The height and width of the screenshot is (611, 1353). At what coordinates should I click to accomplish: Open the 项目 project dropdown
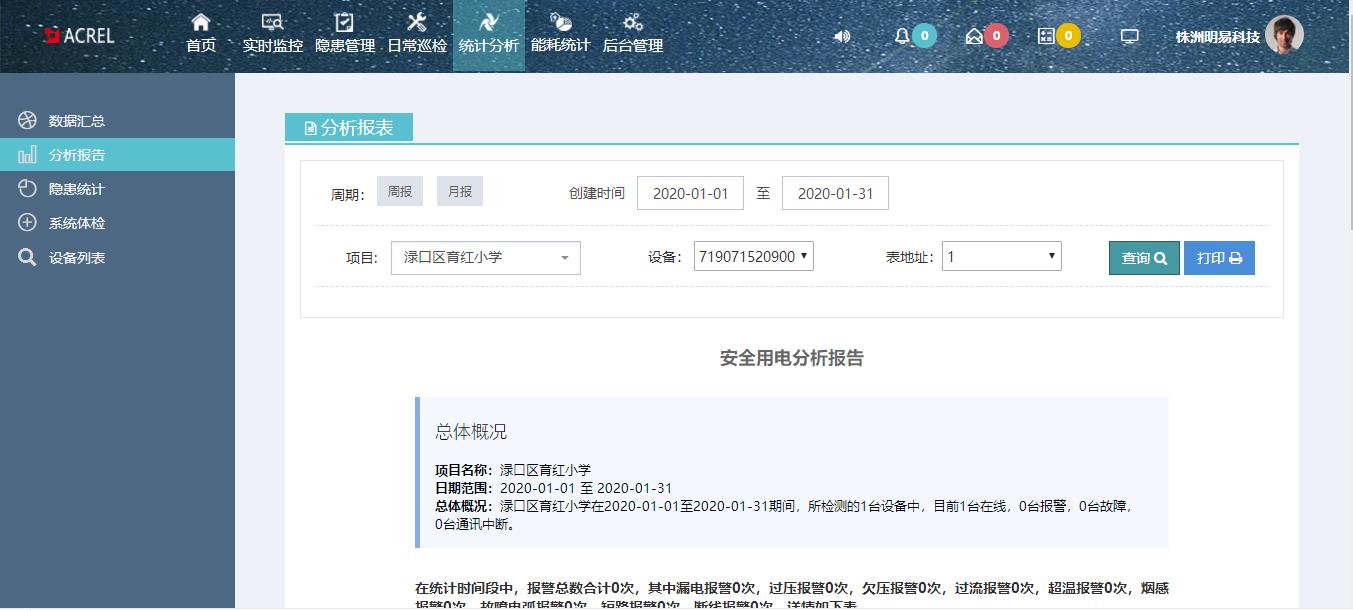485,257
